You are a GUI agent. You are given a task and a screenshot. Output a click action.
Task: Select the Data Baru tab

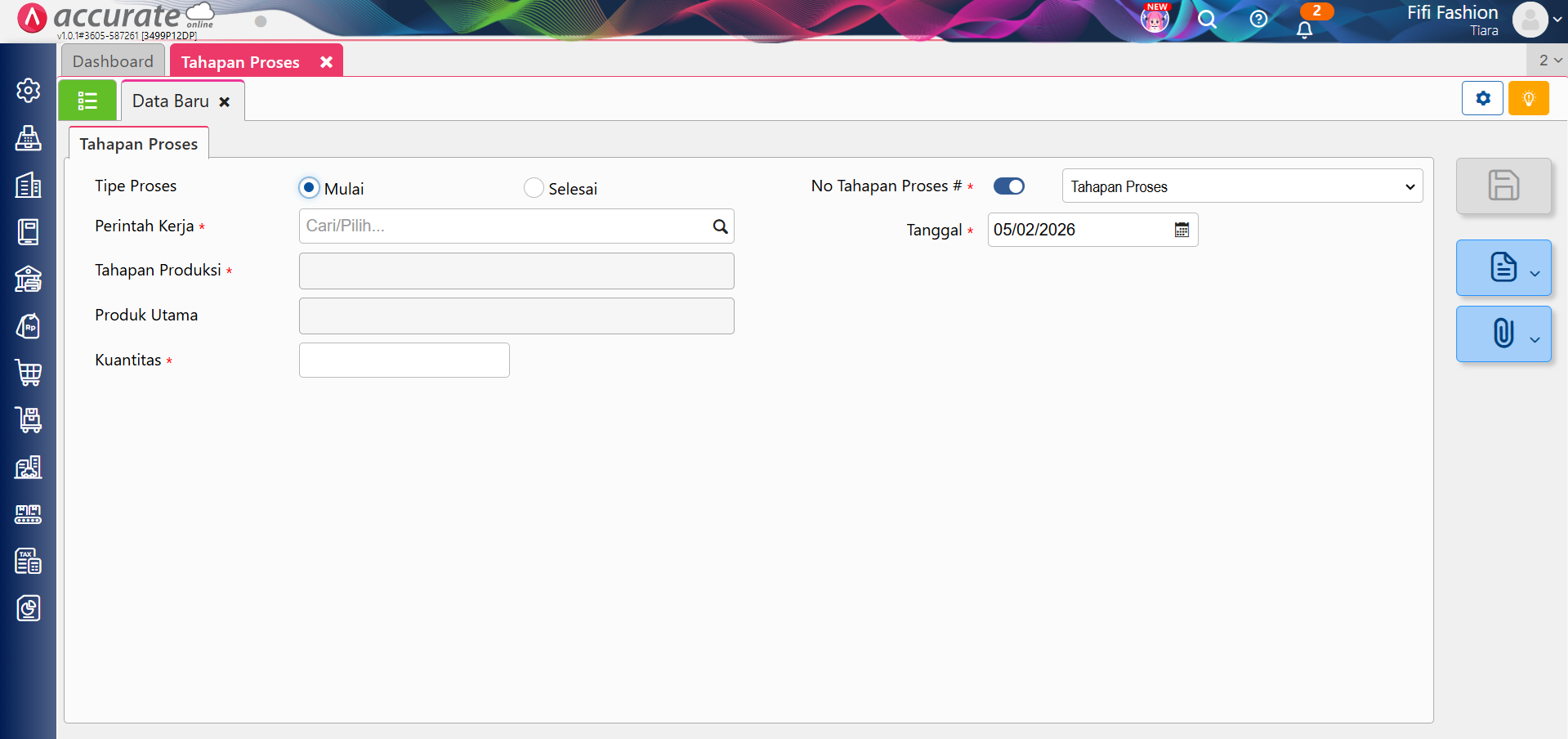tap(171, 101)
